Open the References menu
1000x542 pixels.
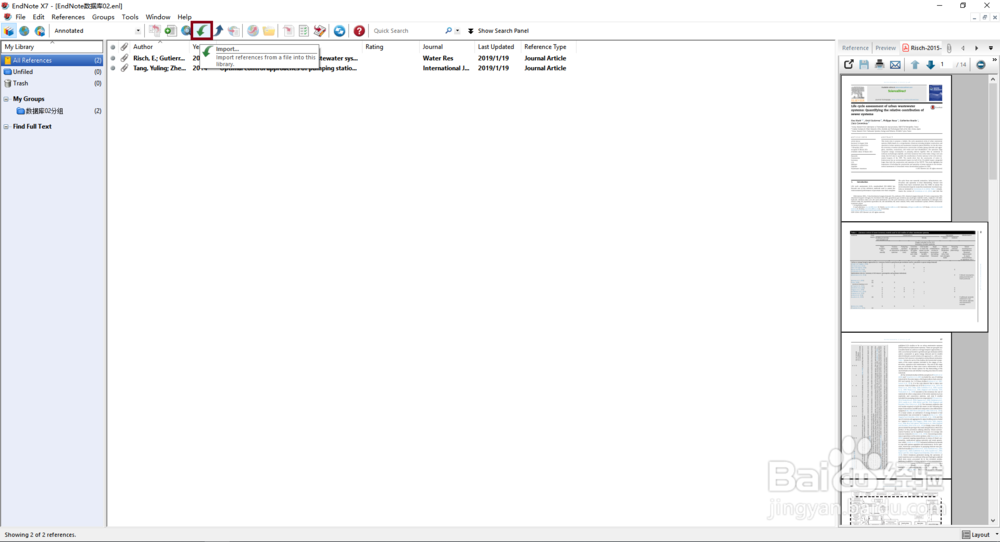click(68, 17)
